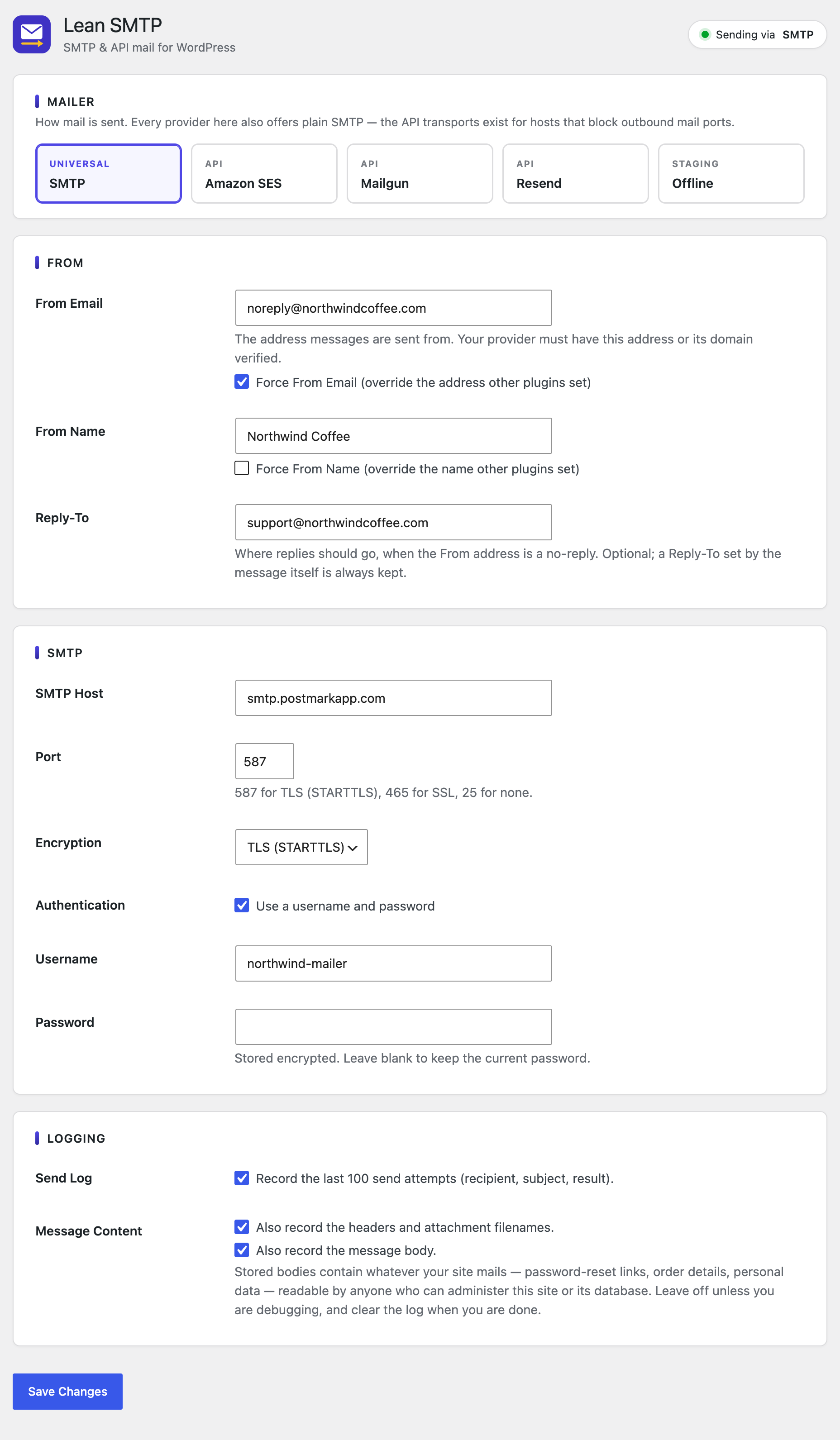Uncheck record headers and attachment filenames
840x1440 pixels.
point(242,1227)
